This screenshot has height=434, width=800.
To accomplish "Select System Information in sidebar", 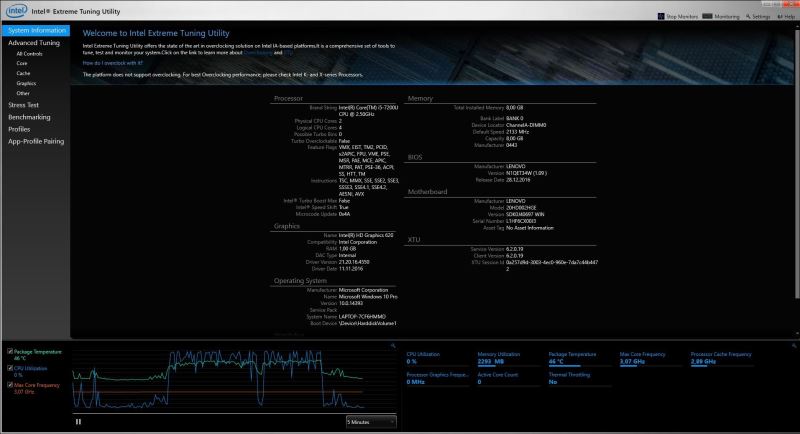I will [36, 31].
